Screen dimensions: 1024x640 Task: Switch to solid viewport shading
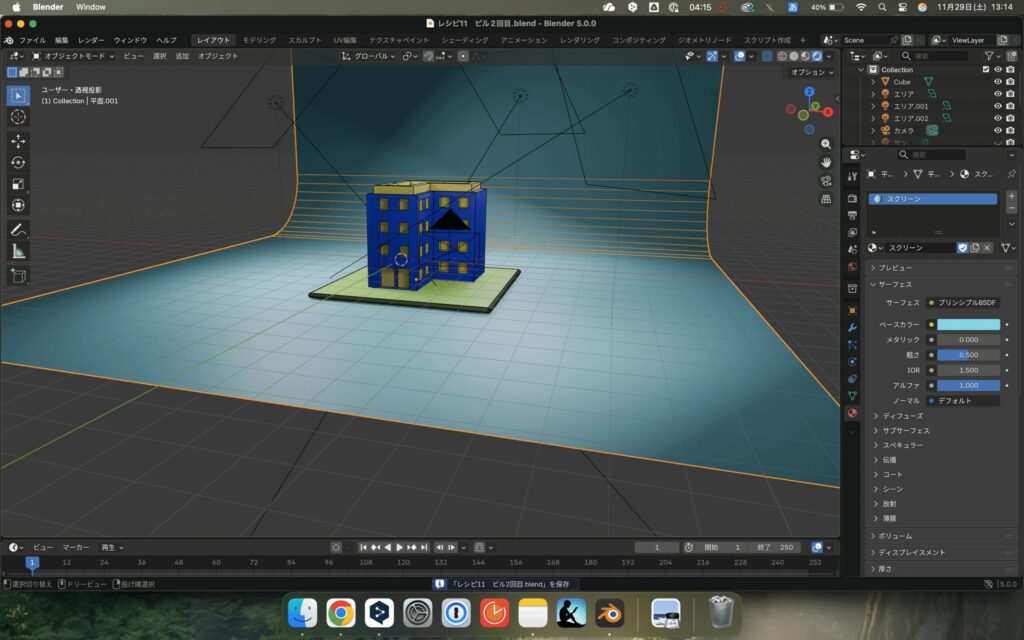click(793, 56)
